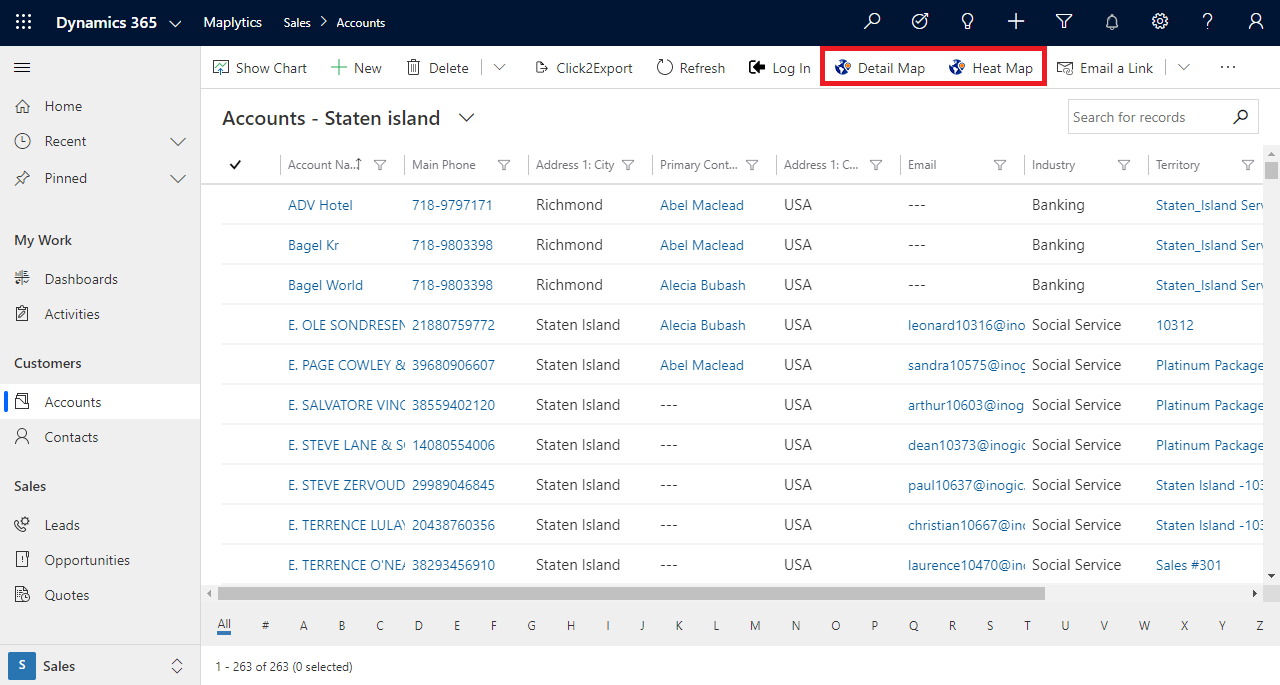The height and width of the screenshot is (685, 1280).
Task: Expand the Delete split-button dropdown arrow
Action: click(x=499, y=68)
